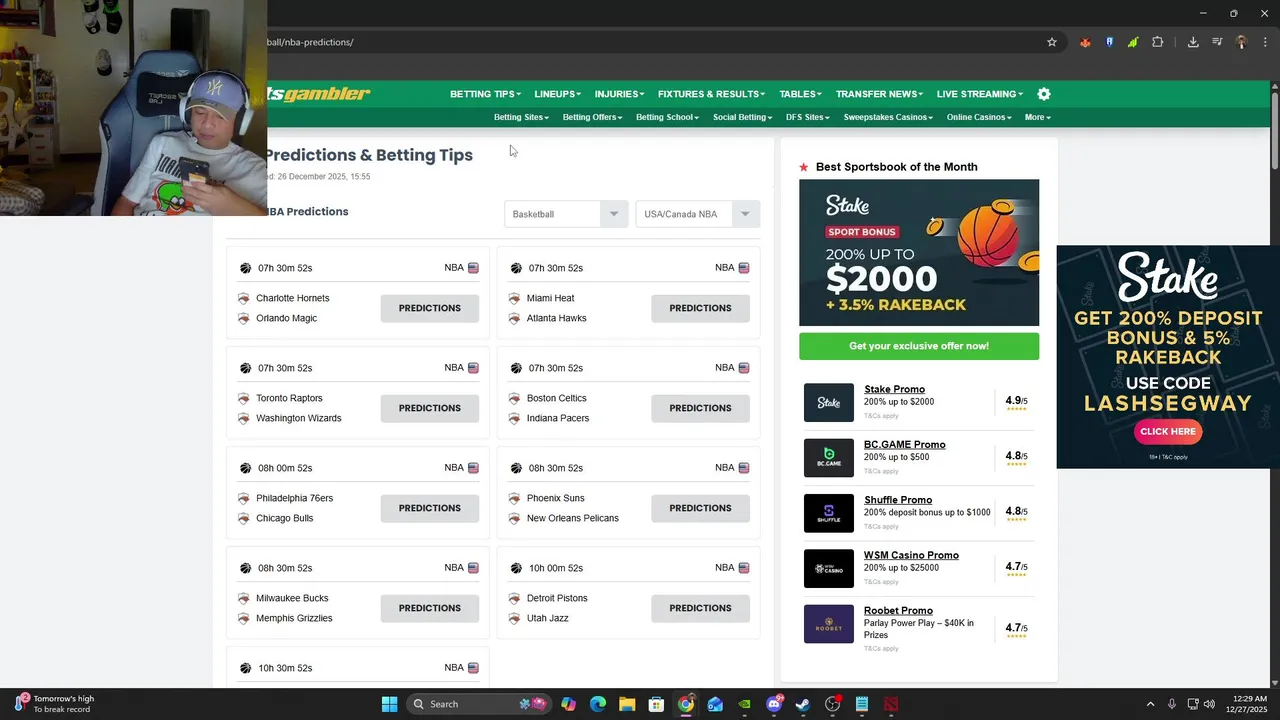The height and width of the screenshot is (720, 1280).
Task: View Predictions for Hornets vs Magic
Action: click(430, 308)
